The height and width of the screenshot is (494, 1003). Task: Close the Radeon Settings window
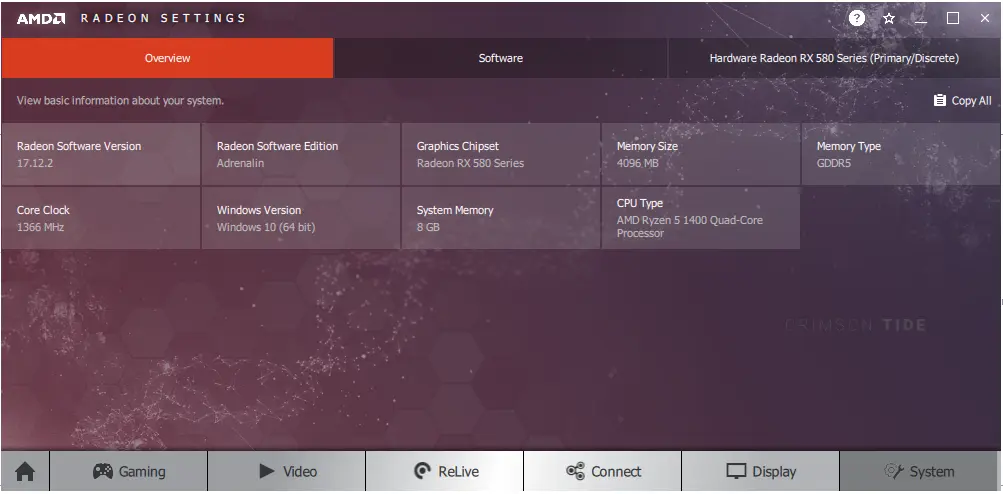tap(984, 19)
